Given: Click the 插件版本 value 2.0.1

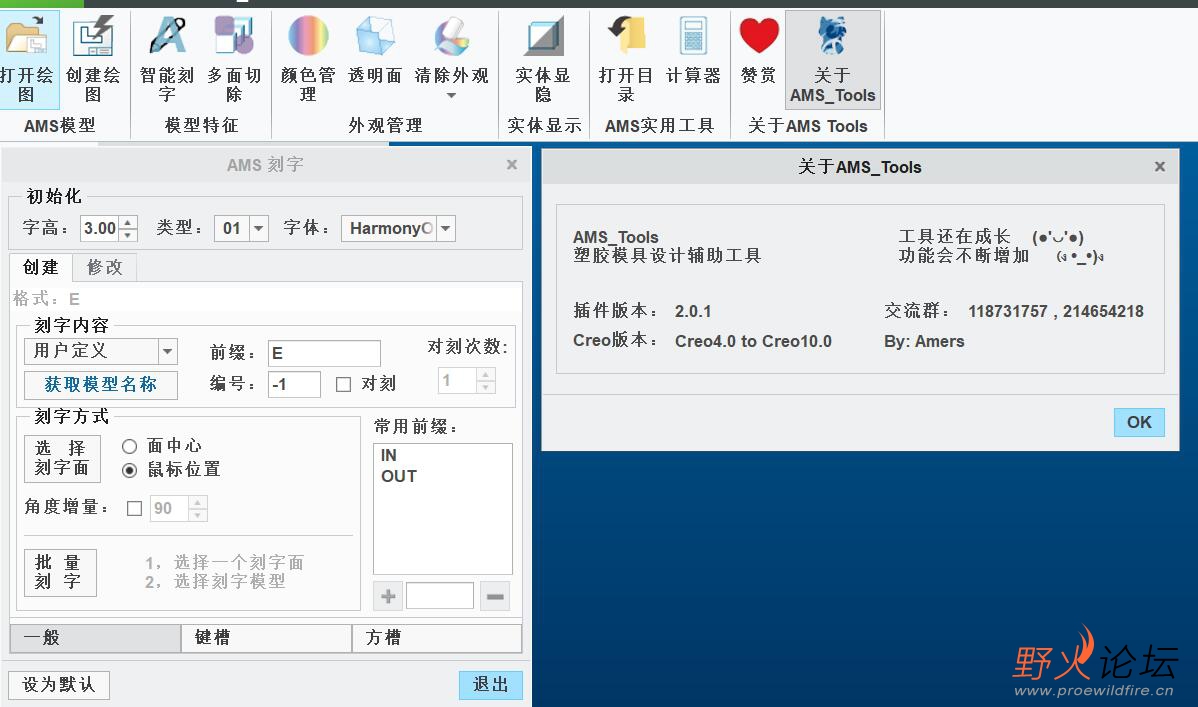Looking at the screenshot, I should pyautogui.click(x=693, y=311).
